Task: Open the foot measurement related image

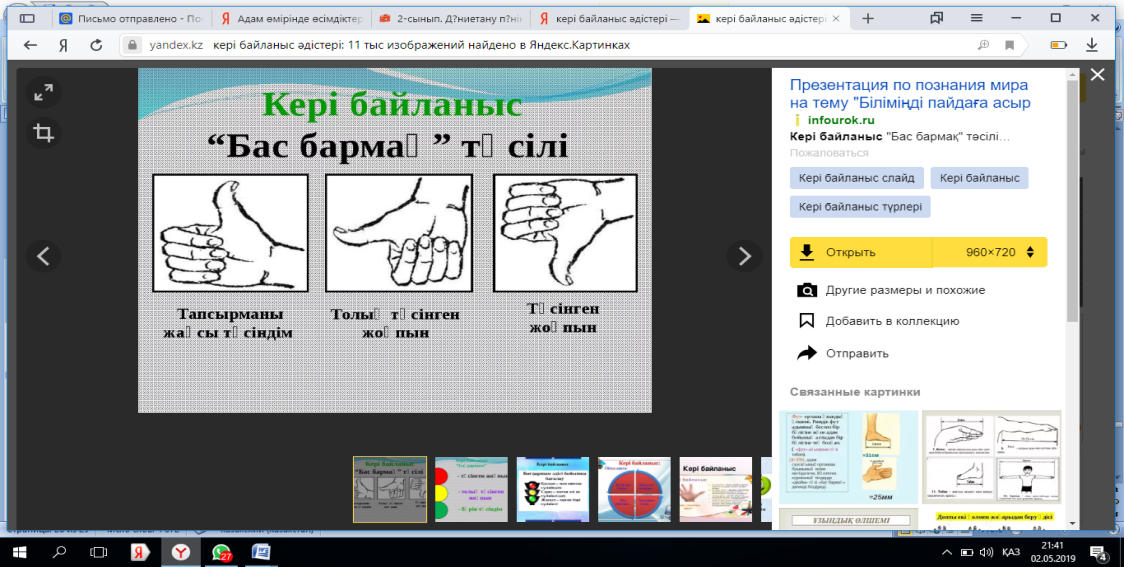Action: pos(849,457)
